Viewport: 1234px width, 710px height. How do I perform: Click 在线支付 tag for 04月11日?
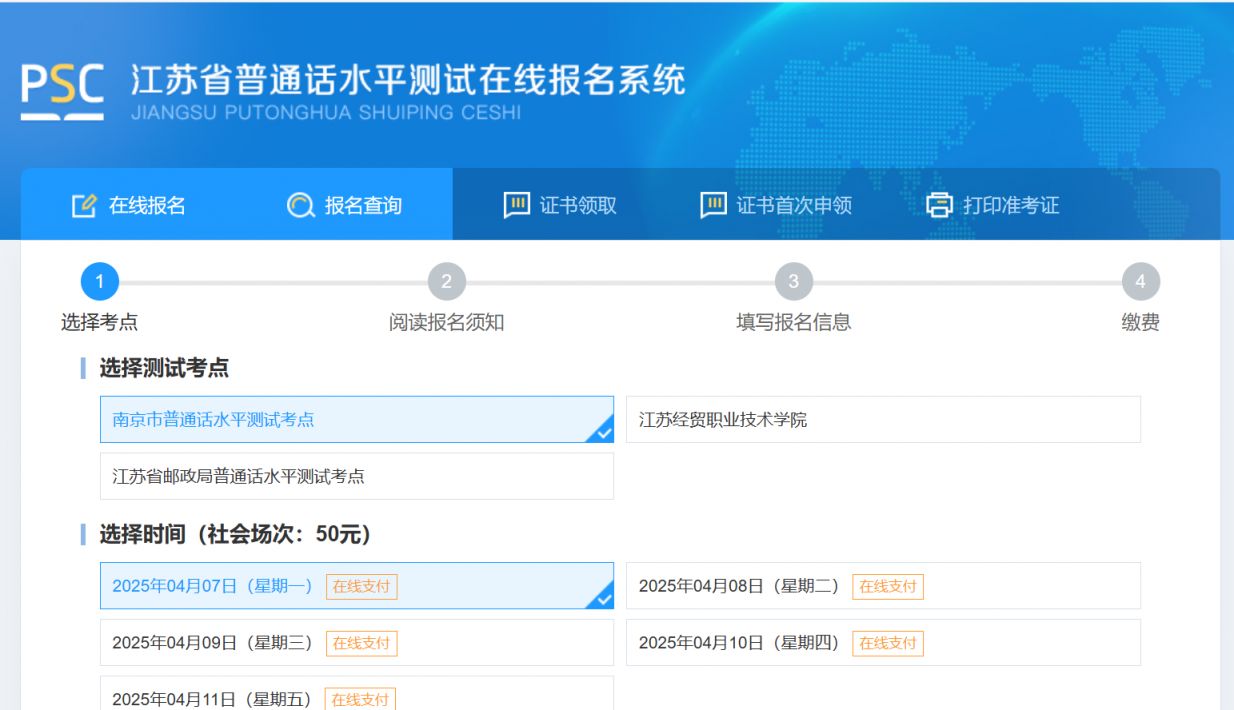tap(361, 699)
